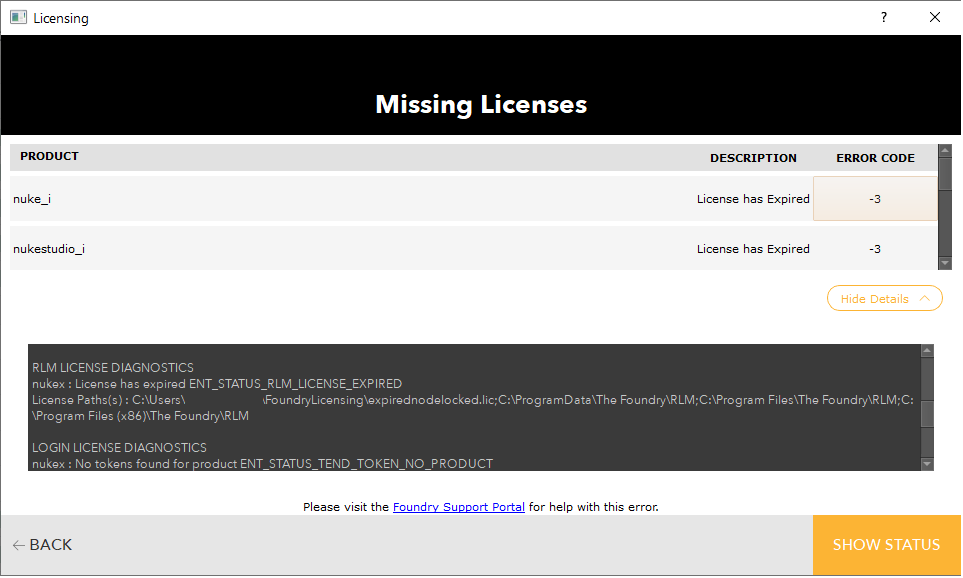This screenshot has height=578, width=963.
Task: Select the nuke_i product row
Action: tap(473, 199)
